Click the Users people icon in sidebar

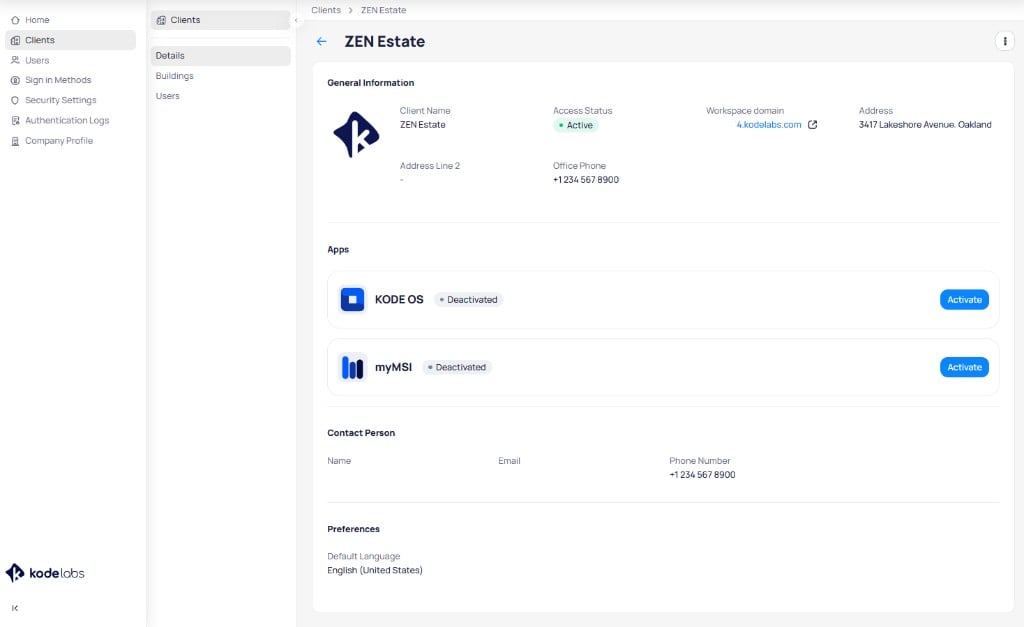15,60
